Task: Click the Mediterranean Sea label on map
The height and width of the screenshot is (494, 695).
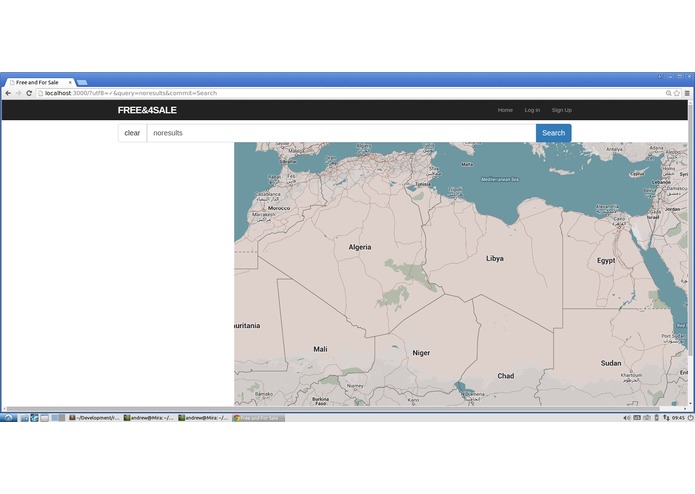Action: coord(500,179)
